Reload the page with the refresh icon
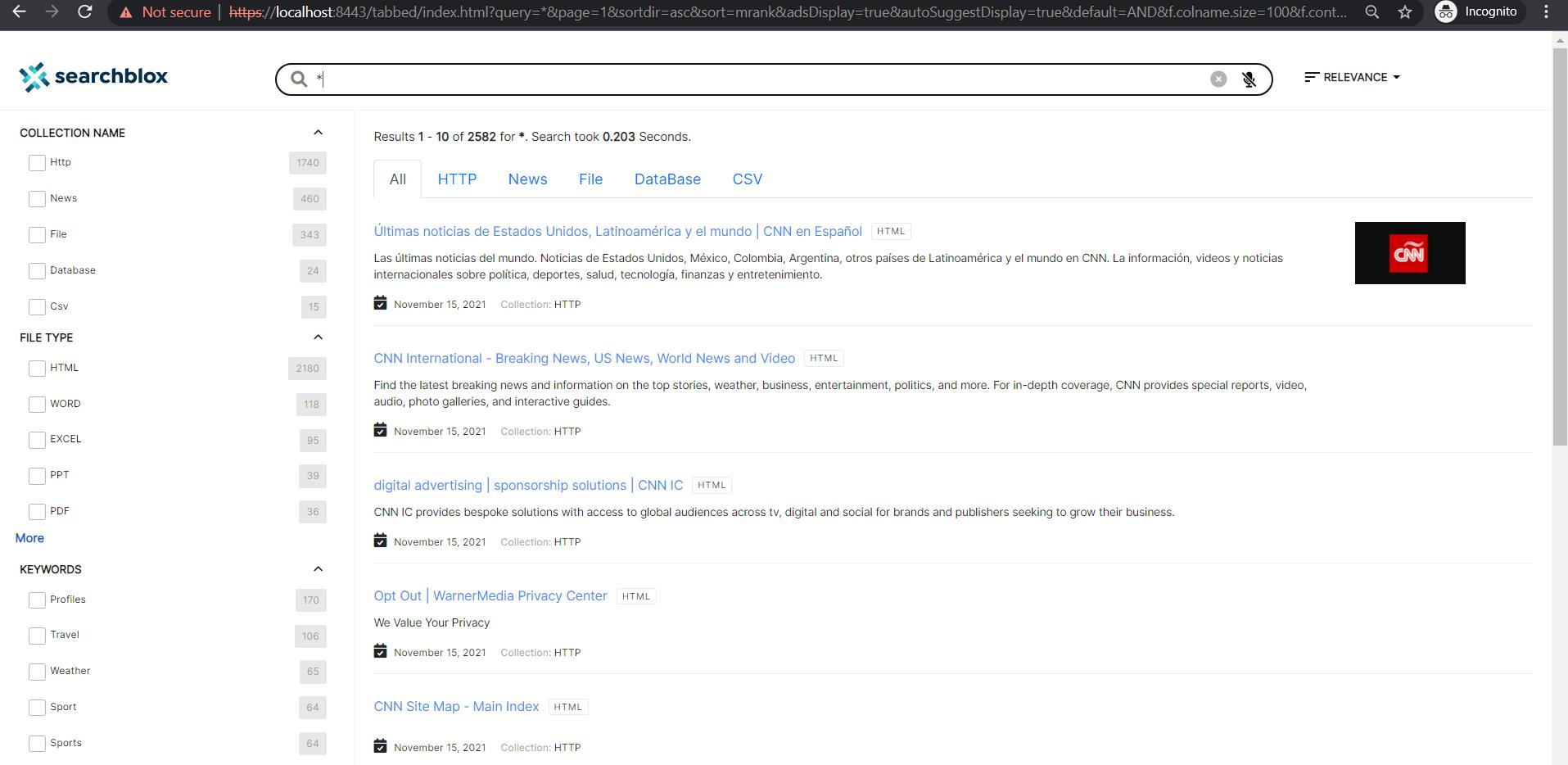1568x765 pixels. click(x=84, y=12)
